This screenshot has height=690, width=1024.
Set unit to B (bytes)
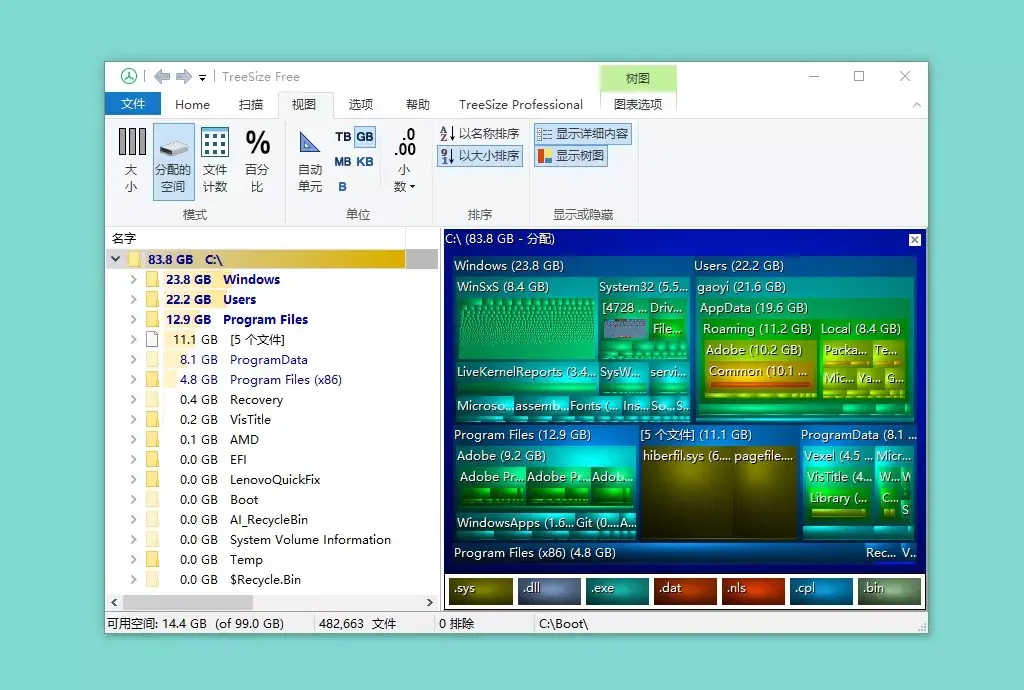pyautogui.click(x=342, y=187)
